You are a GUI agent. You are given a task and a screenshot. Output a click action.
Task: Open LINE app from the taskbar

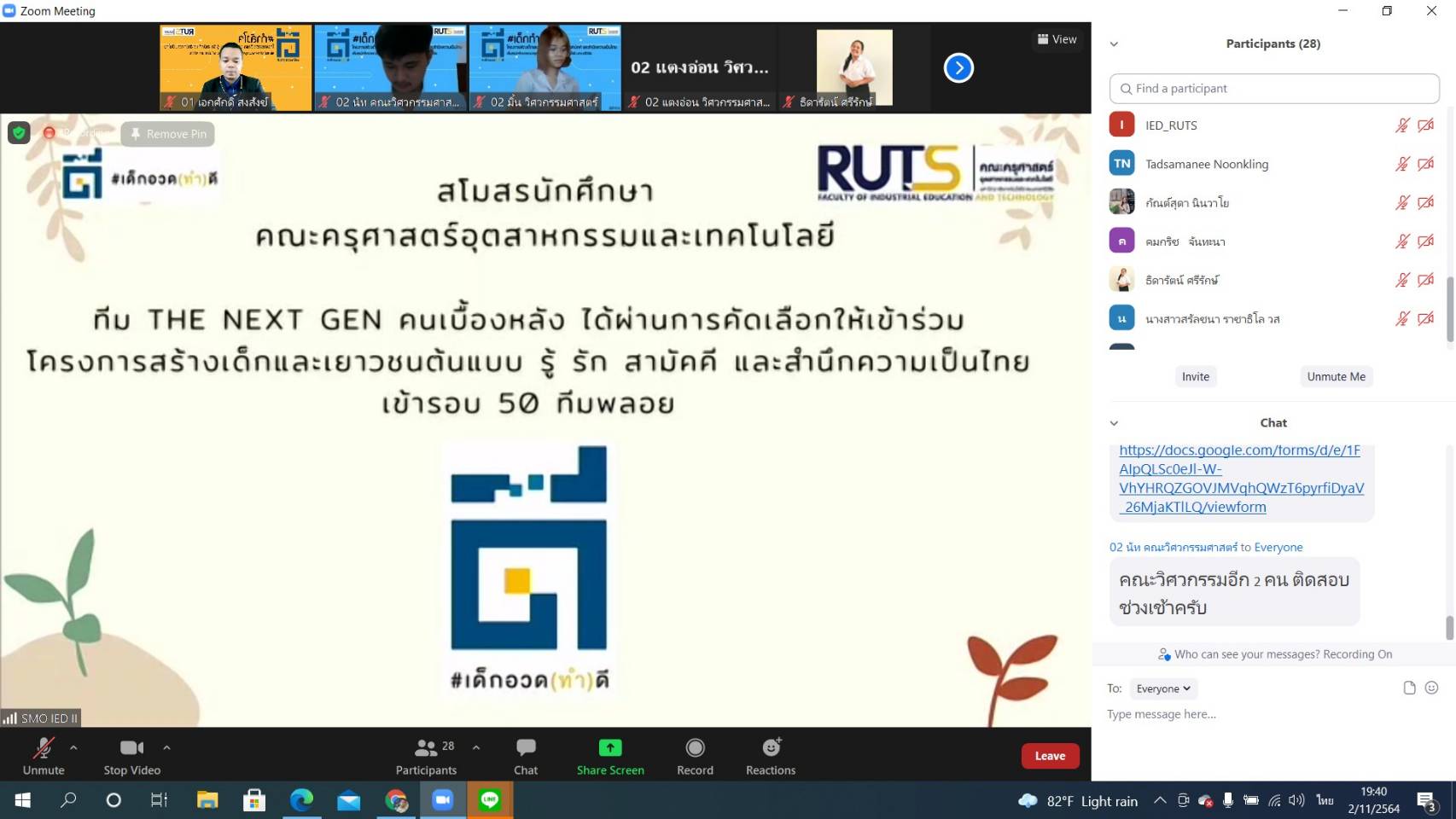pos(490,800)
